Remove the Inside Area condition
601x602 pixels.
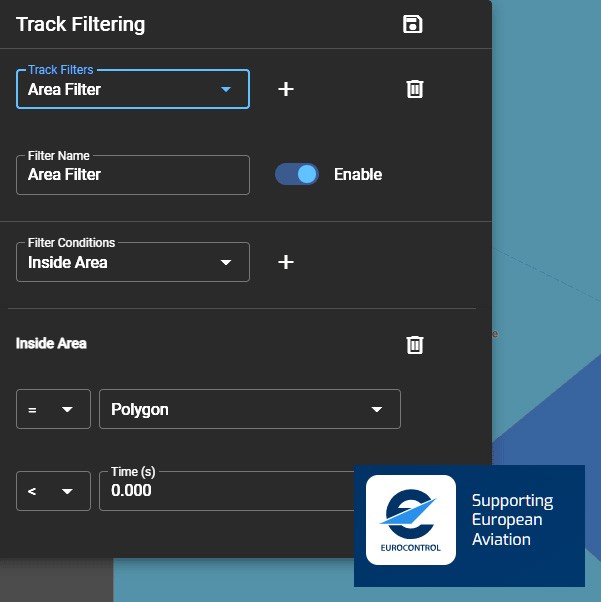[415, 345]
